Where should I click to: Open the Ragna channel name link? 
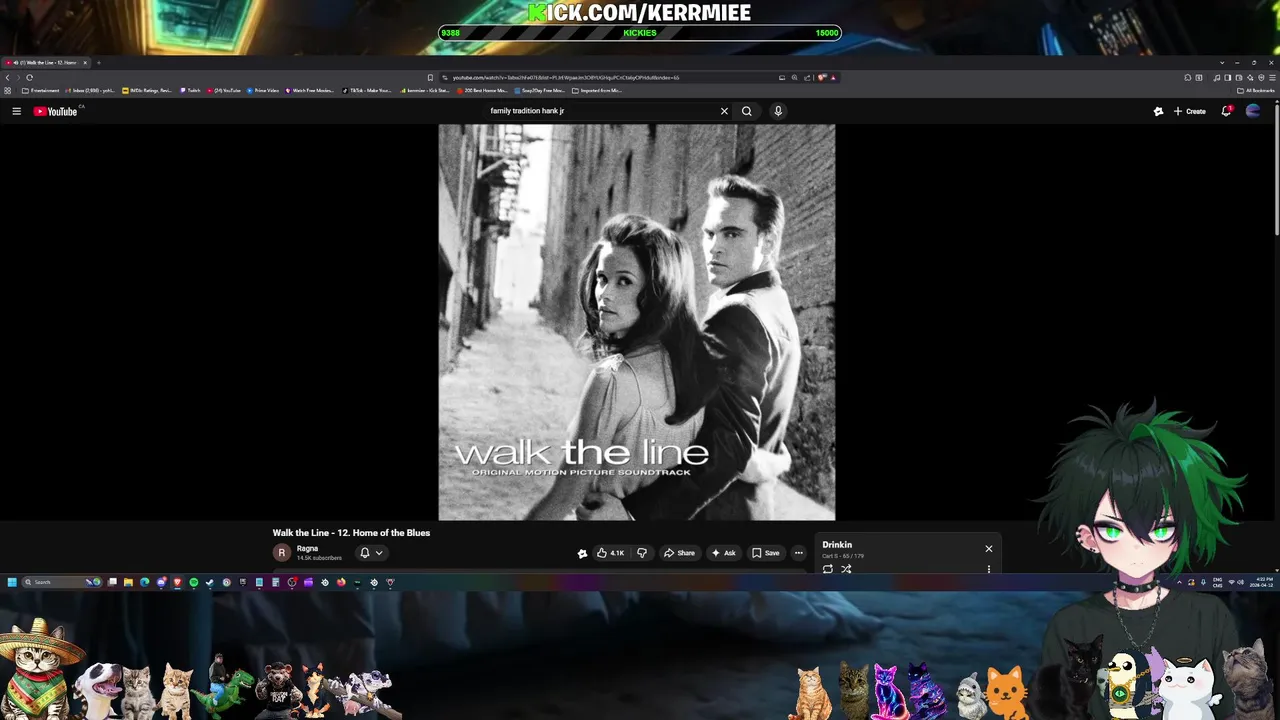point(307,548)
